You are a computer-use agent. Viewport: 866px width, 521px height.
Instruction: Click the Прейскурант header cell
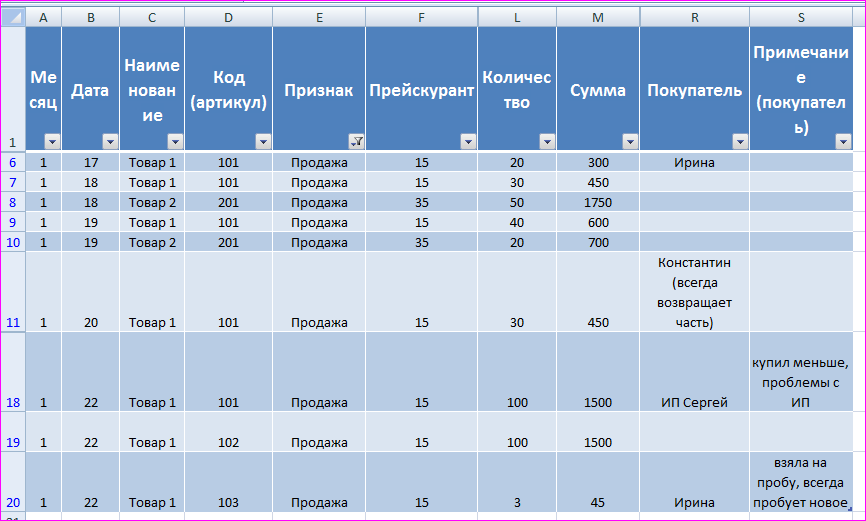tap(421, 88)
